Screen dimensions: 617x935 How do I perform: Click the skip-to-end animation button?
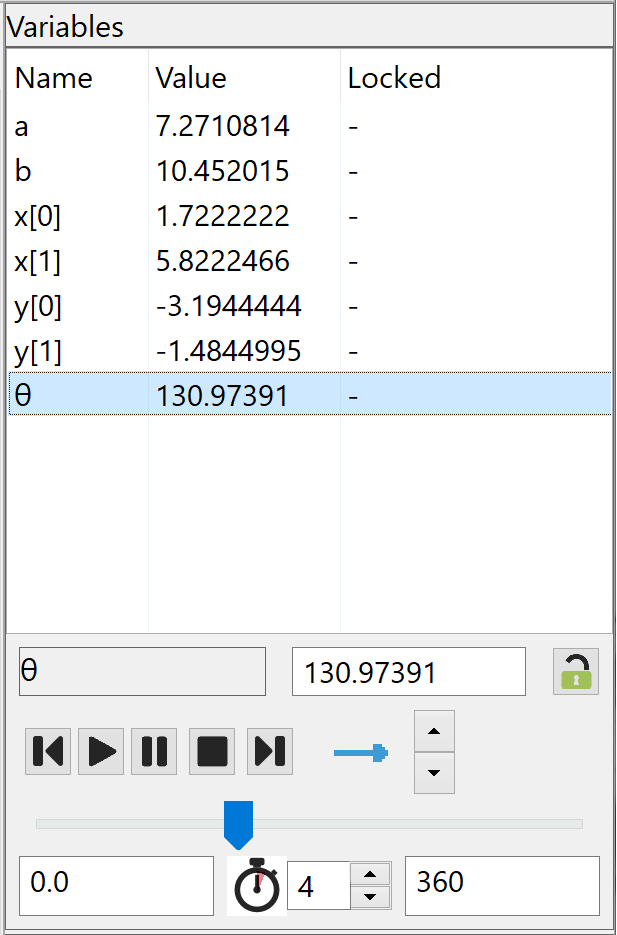pos(270,751)
